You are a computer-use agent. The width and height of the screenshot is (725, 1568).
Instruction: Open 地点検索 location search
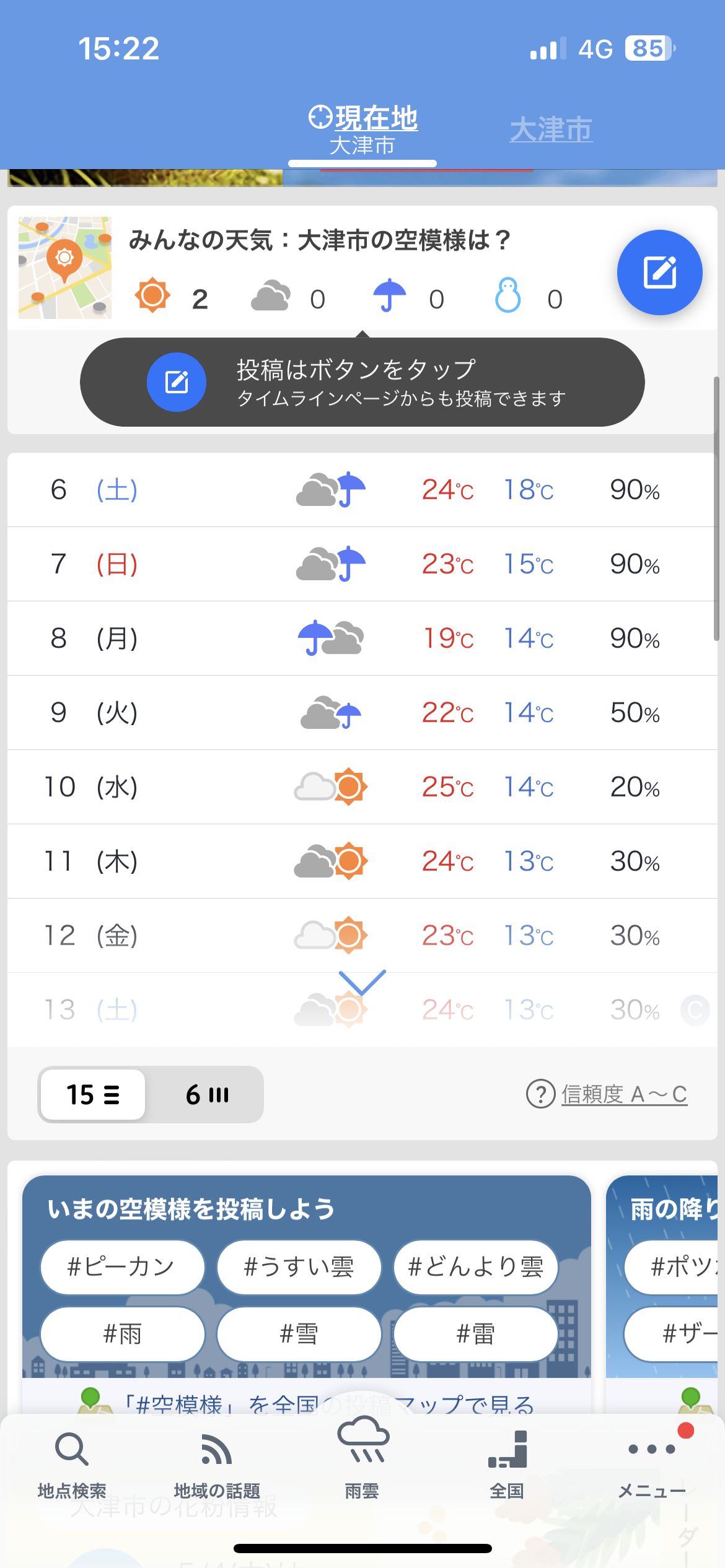72,1464
